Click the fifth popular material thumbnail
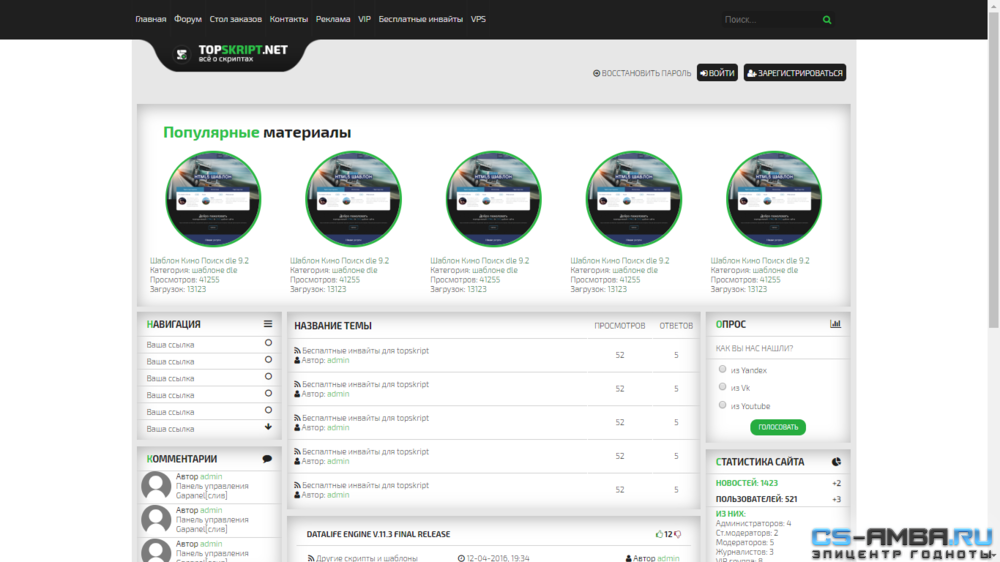1000x562 pixels. point(774,199)
